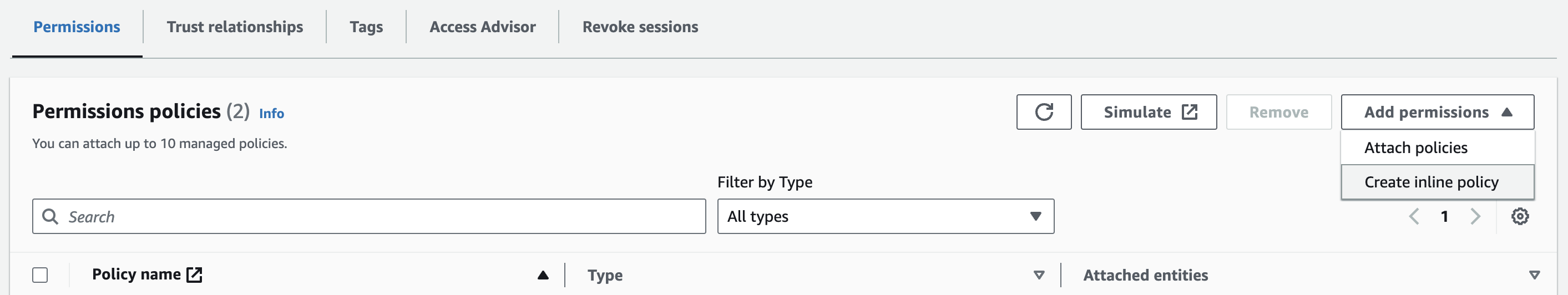The height and width of the screenshot is (295, 1568).
Task: Collapse the Add permissions dropdown
Action: 1437,112
